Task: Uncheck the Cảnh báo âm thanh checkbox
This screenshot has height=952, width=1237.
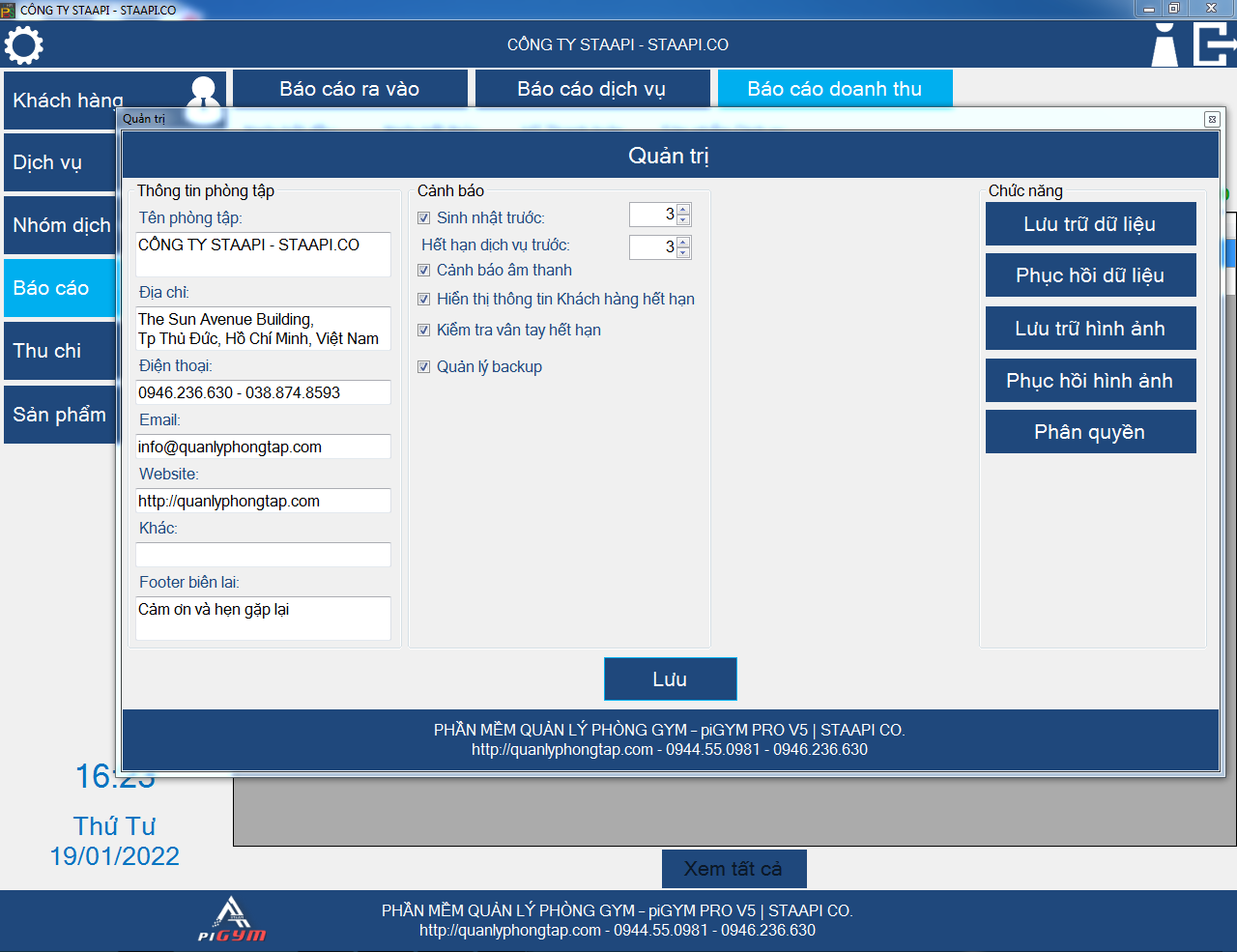Action: 423,271
